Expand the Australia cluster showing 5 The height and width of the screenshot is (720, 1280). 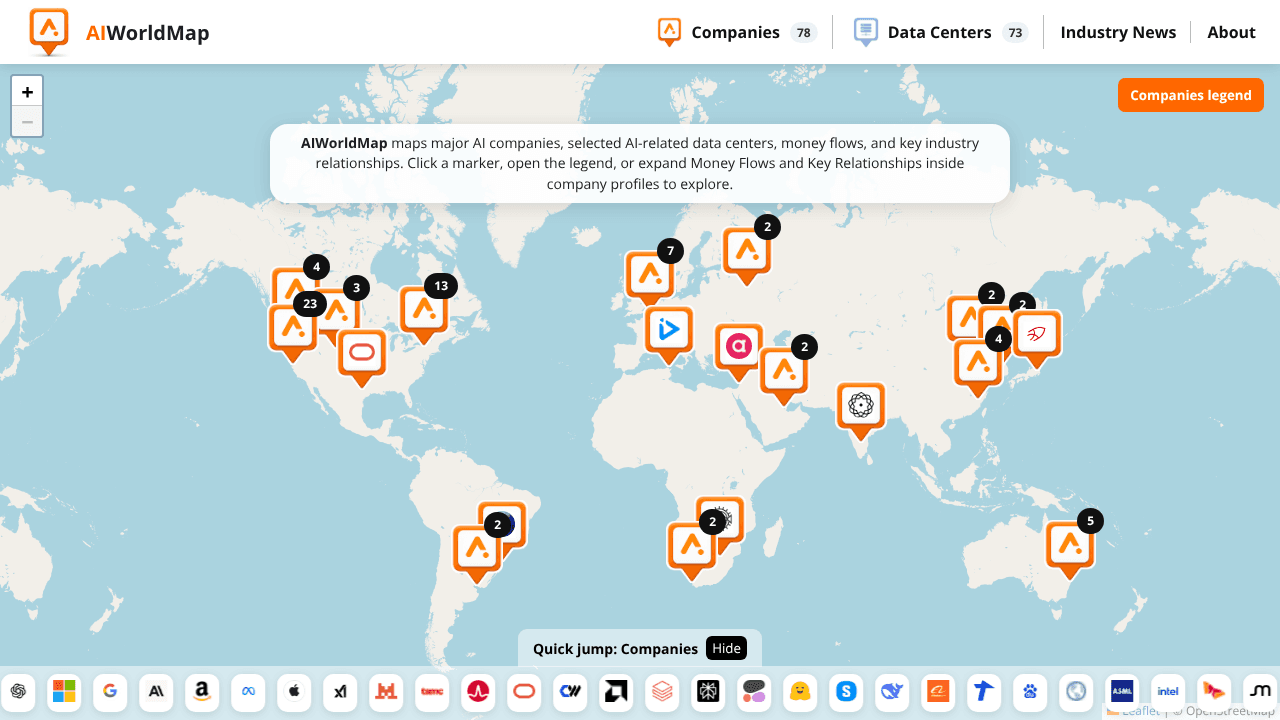tap(1070, 549)
